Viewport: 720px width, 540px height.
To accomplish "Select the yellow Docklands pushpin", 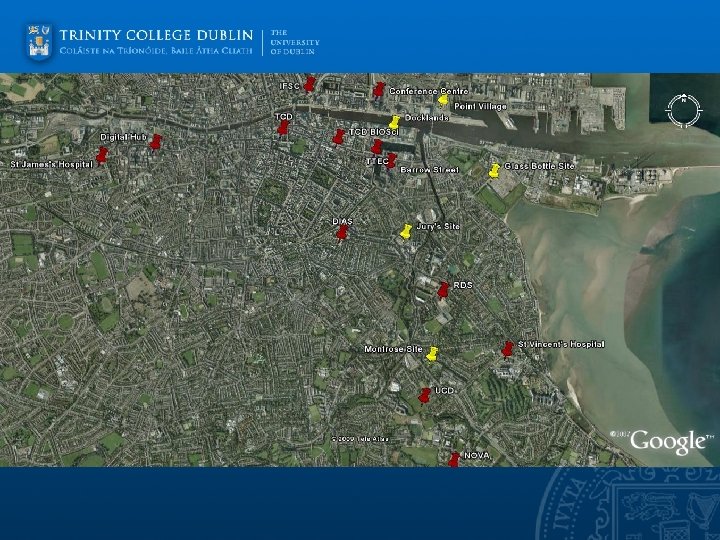I will 394,122.
